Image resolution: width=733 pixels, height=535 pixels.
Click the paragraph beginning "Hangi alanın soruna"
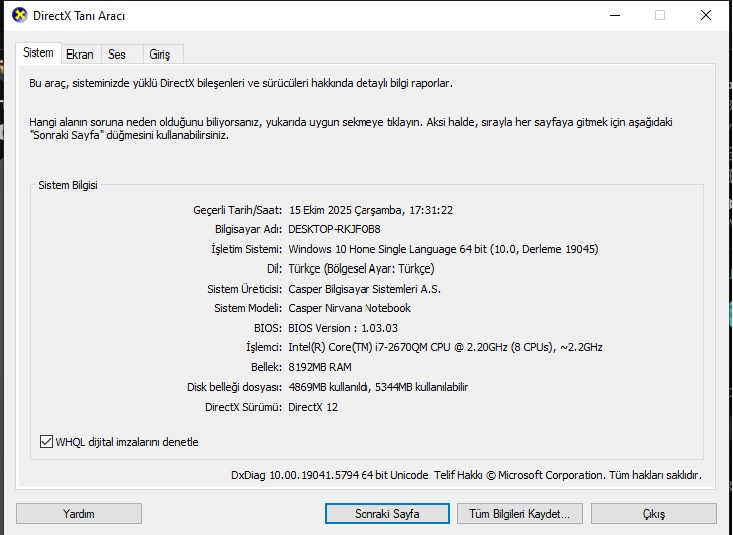pyautogui.click(x=351, y=129)
